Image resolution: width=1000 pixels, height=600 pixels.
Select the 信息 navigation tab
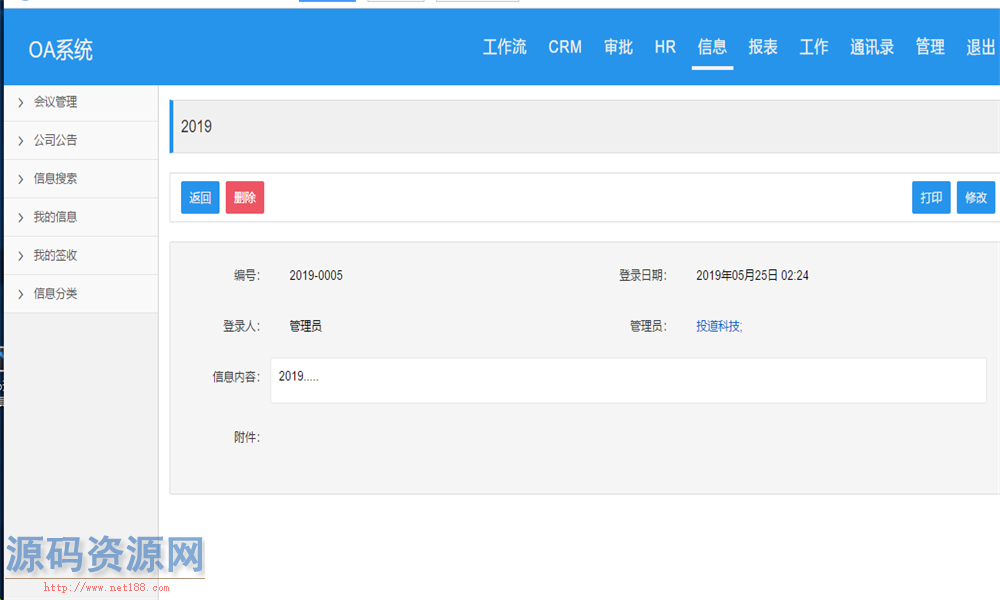click(712, 46)
